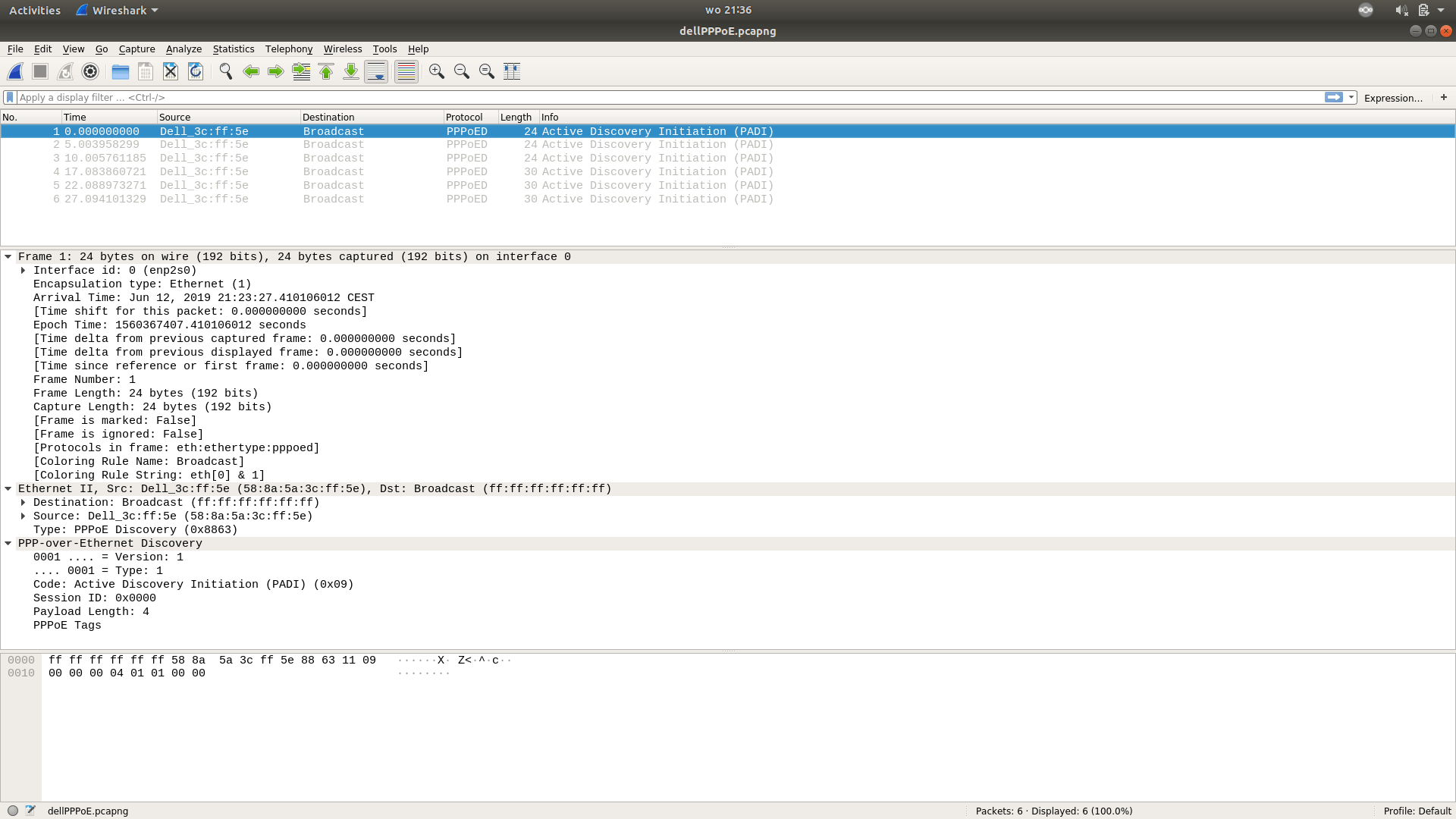Close this capture file via X icon
The height and width of the screenshot is (819, 1456).
pos(171,71)
